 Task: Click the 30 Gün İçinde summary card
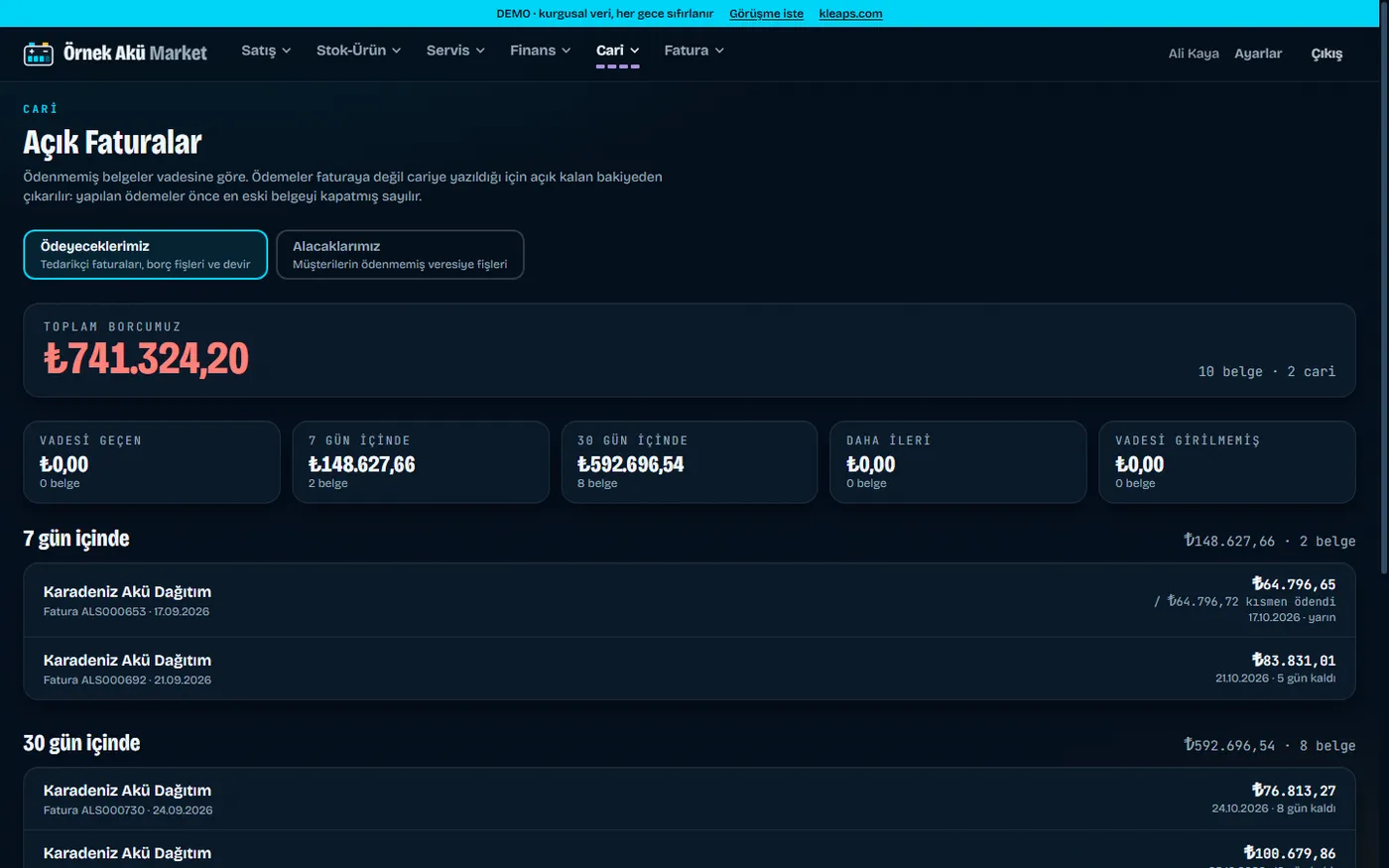pyautogui.click(x=690, y=462)
